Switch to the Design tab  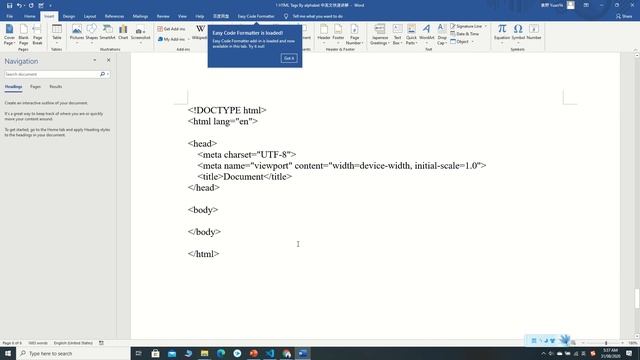(69, 16)
